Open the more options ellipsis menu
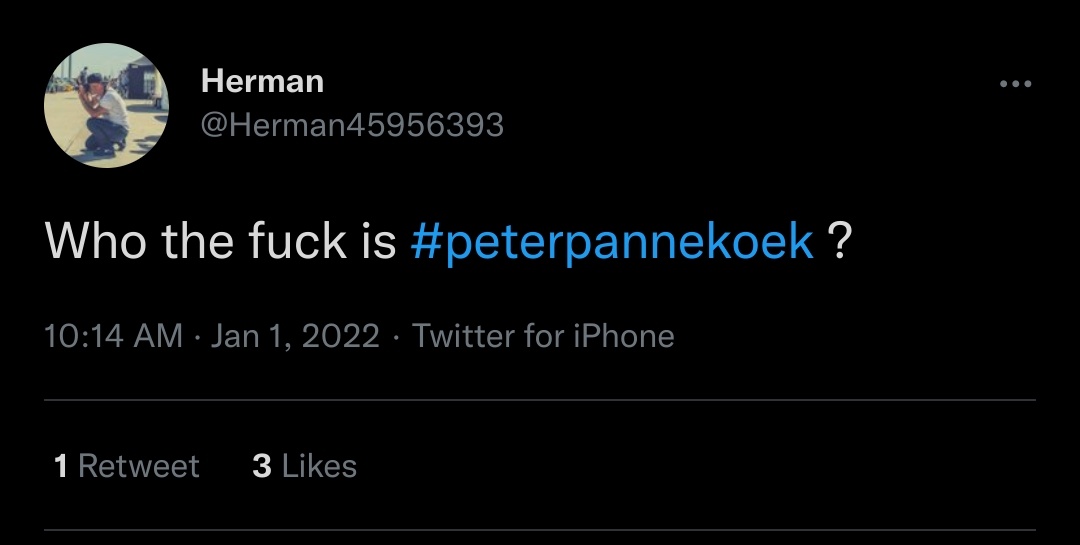 click(1015, 84)
